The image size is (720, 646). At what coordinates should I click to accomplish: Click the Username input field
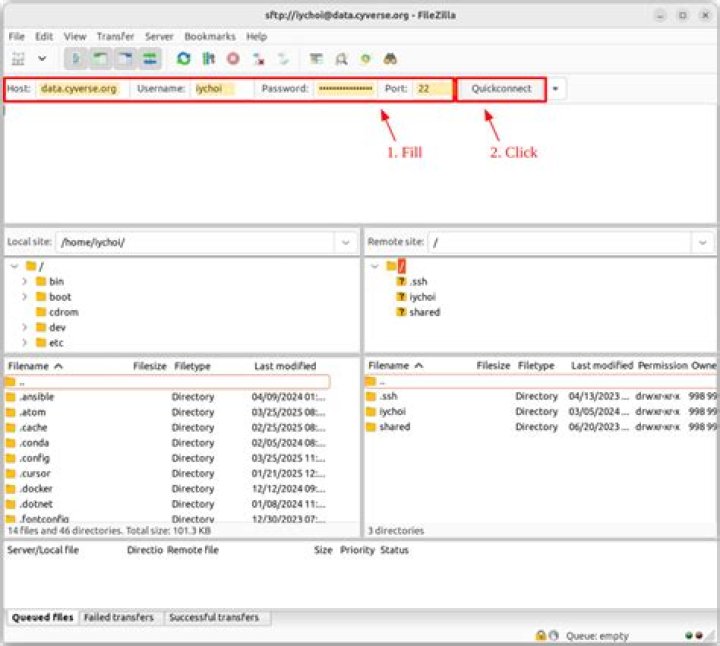[222, 89]
